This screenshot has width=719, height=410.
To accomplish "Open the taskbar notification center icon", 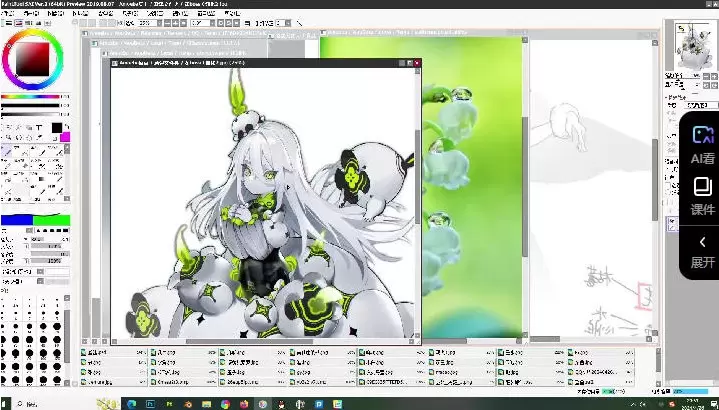I will click(714, 404).
